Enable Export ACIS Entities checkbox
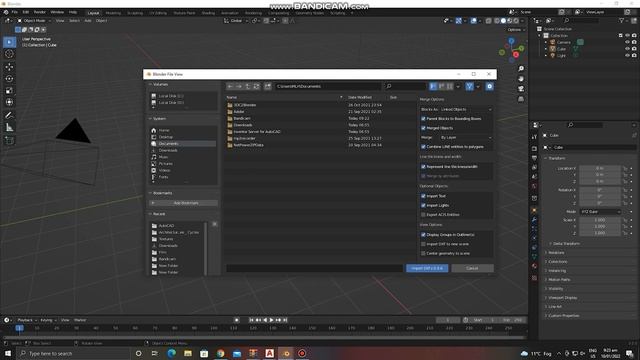 (x=423, y=215)
